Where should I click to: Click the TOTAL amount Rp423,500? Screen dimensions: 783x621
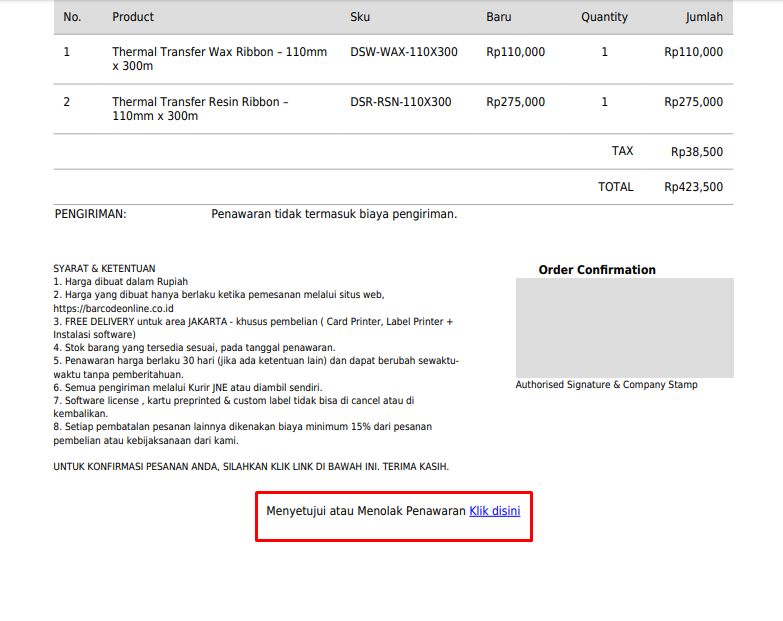[x=693, y=187]
